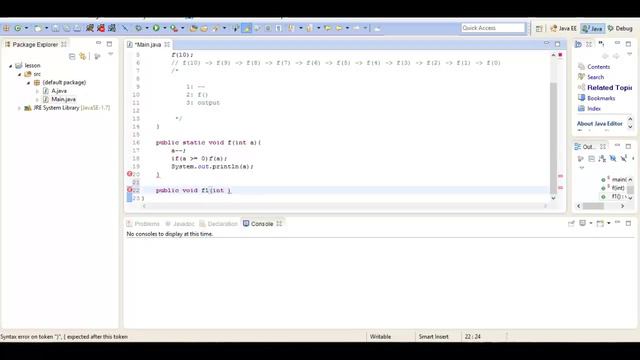Open the Open Console dropdown arrow
This screenshot has height=360, width=640.
[x=609, y=223]
